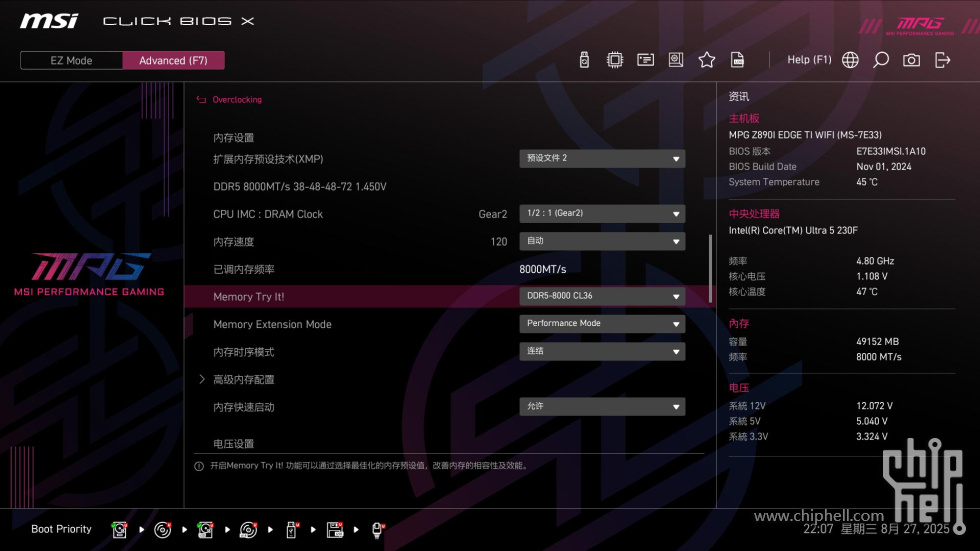Click the Gear2 value text

[x=492, y=214]
